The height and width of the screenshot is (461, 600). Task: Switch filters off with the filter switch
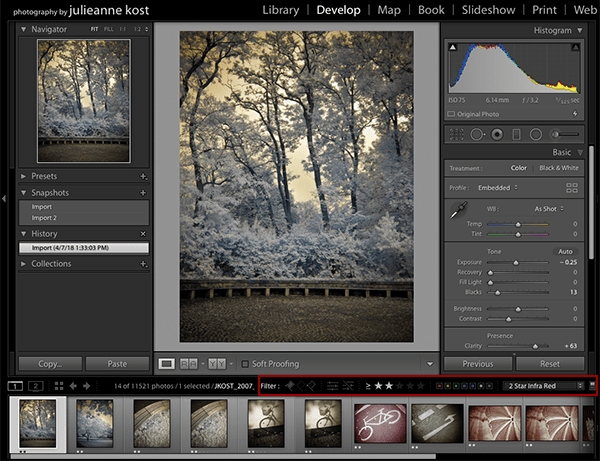point(592,385)
